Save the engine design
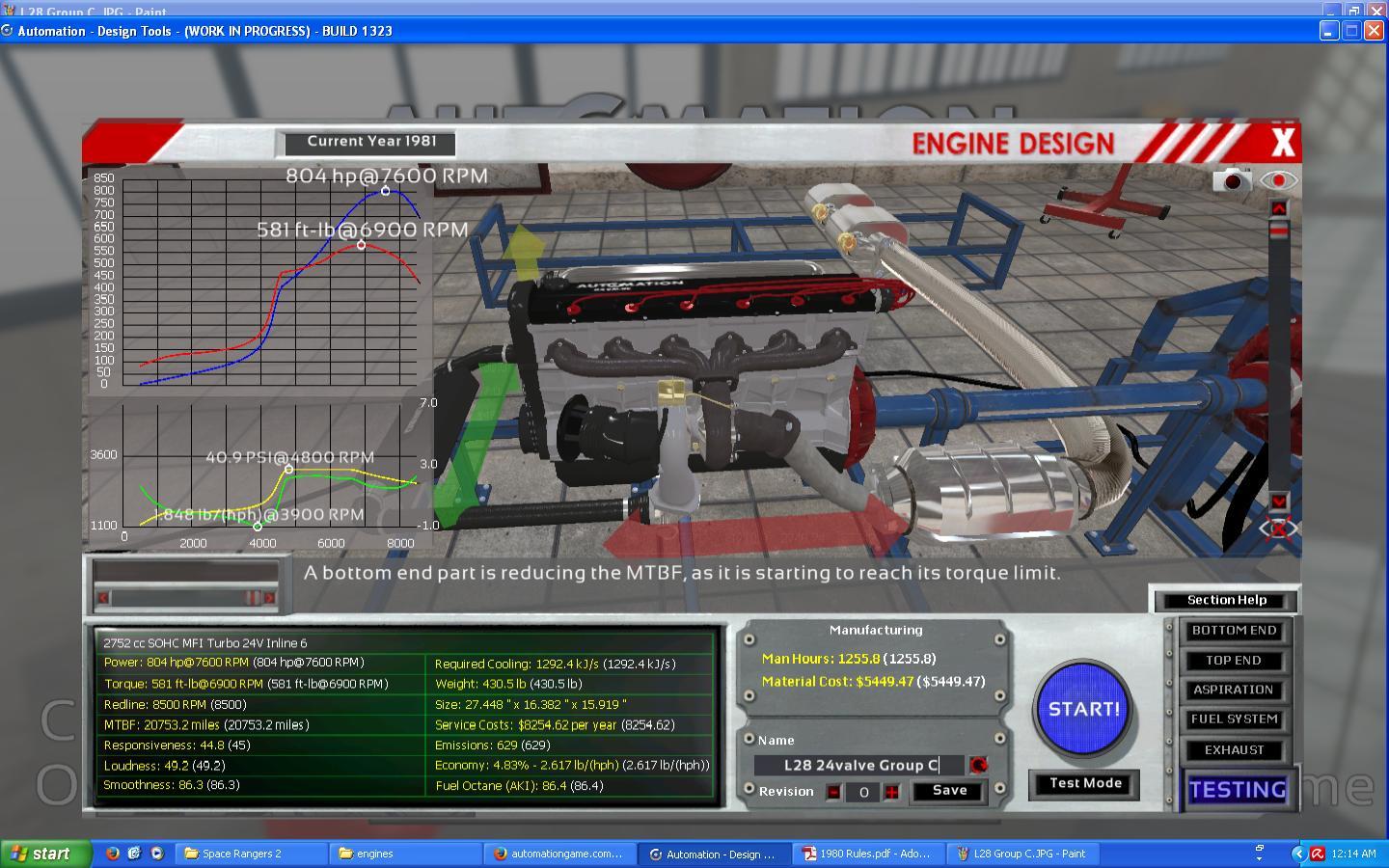1389x868 pixels. 949,791
